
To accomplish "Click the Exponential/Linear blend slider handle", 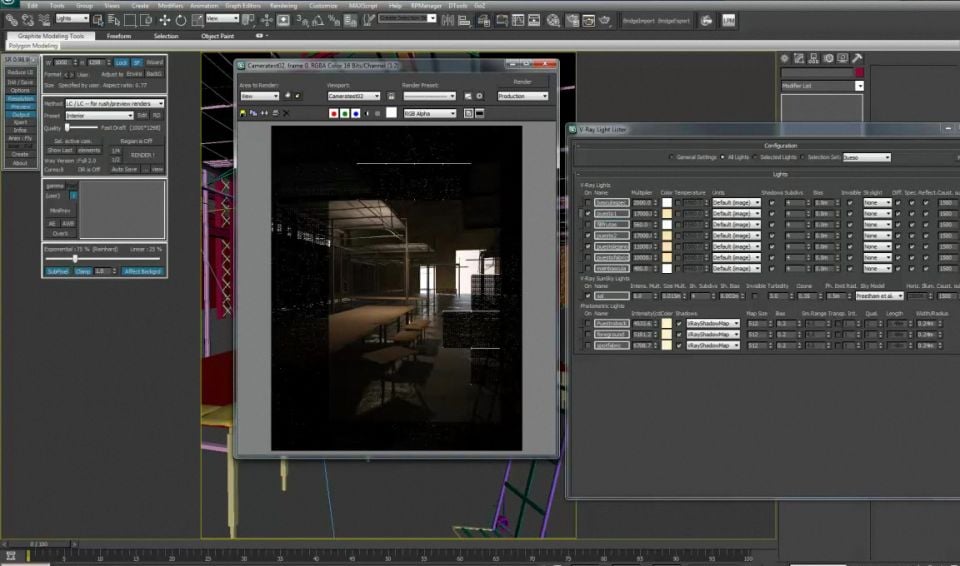I will pyautogui.click(x=75, y=258).
